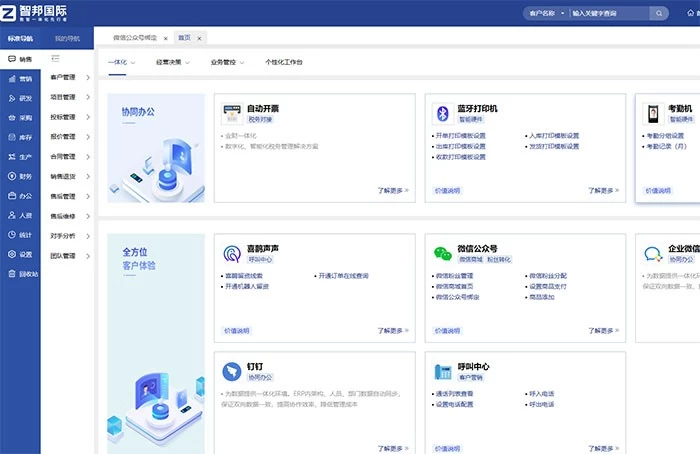Expand the 一体化 dropdown menu
The height and width of the screenshot is (454, 700).
(x=121, y=62)
